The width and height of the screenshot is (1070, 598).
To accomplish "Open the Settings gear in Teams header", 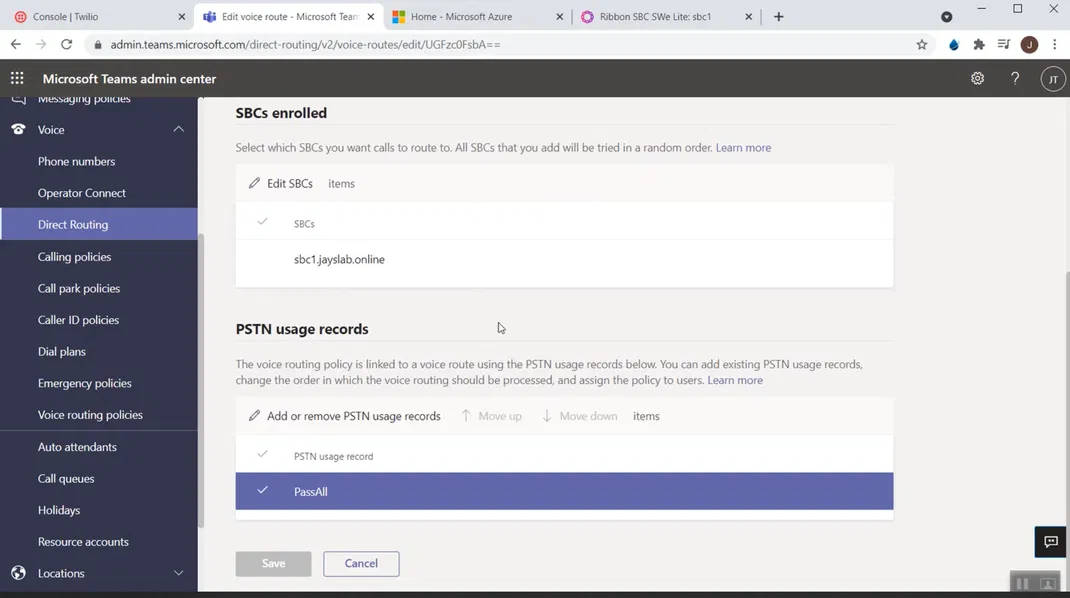I will point(977,79).
